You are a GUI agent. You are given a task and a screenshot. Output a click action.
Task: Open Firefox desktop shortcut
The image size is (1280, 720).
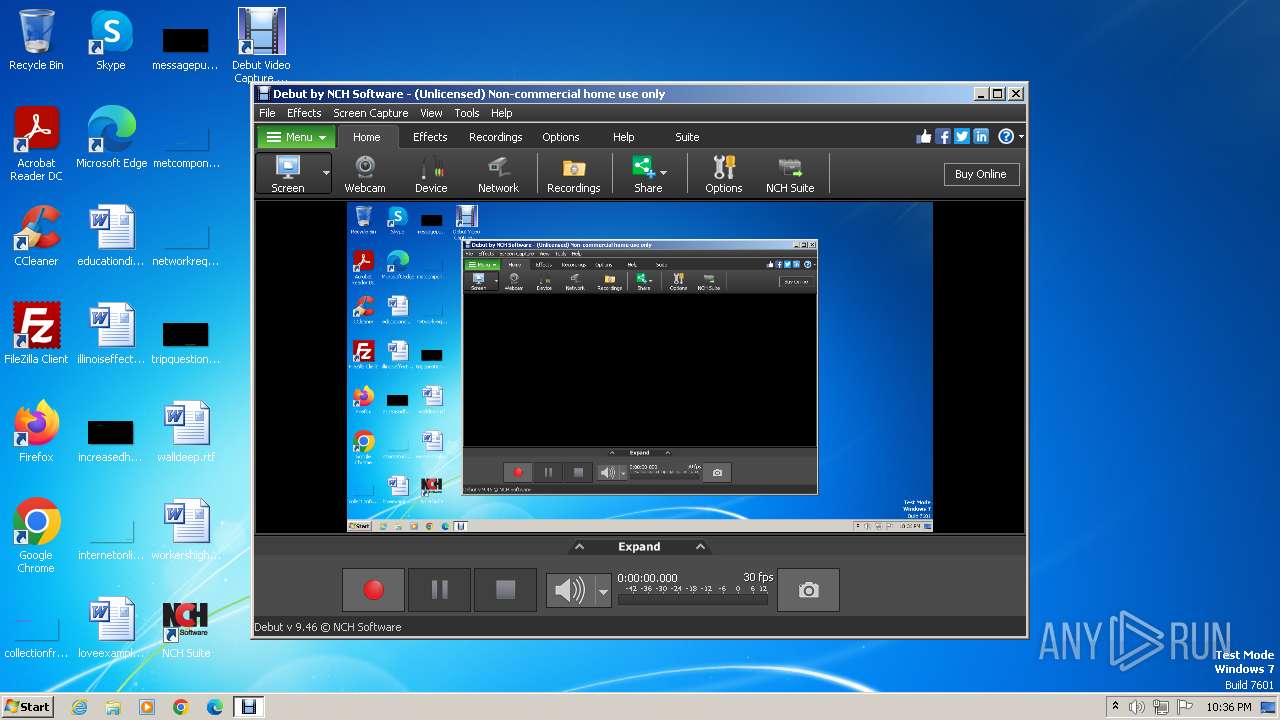[x=36, y=432]
